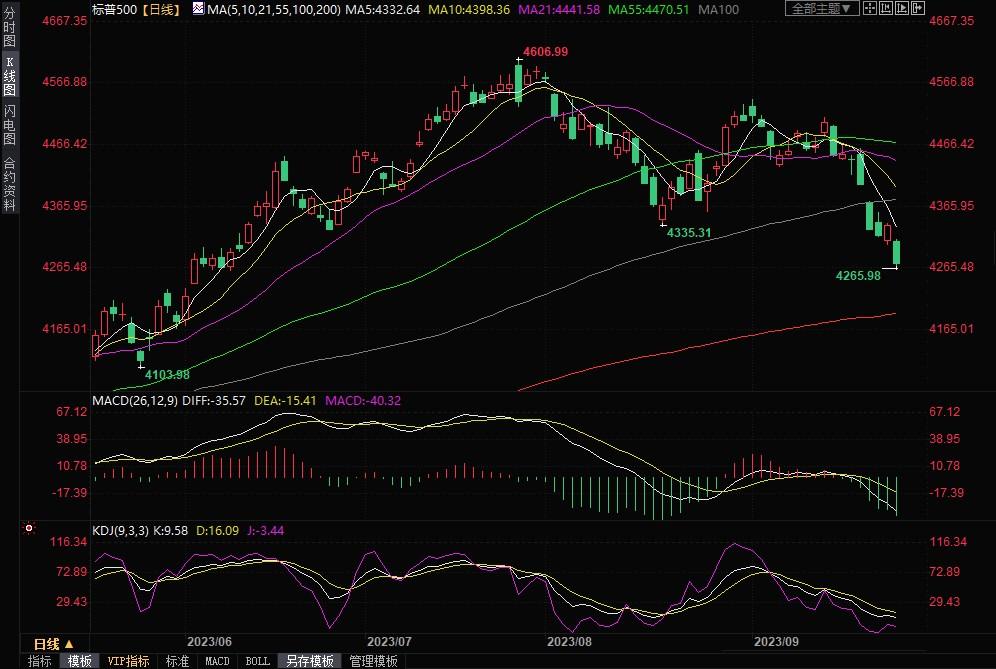
Task: Select the 模板 template tab
Action: pos(79,661)
